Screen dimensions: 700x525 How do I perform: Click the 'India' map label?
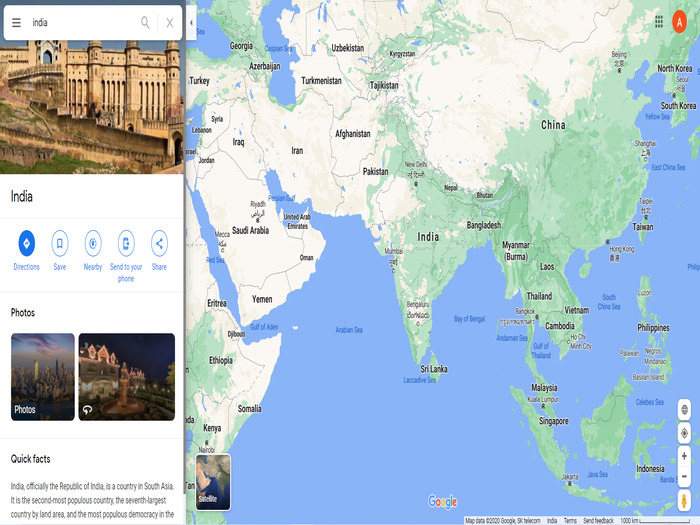pos(428,237)
